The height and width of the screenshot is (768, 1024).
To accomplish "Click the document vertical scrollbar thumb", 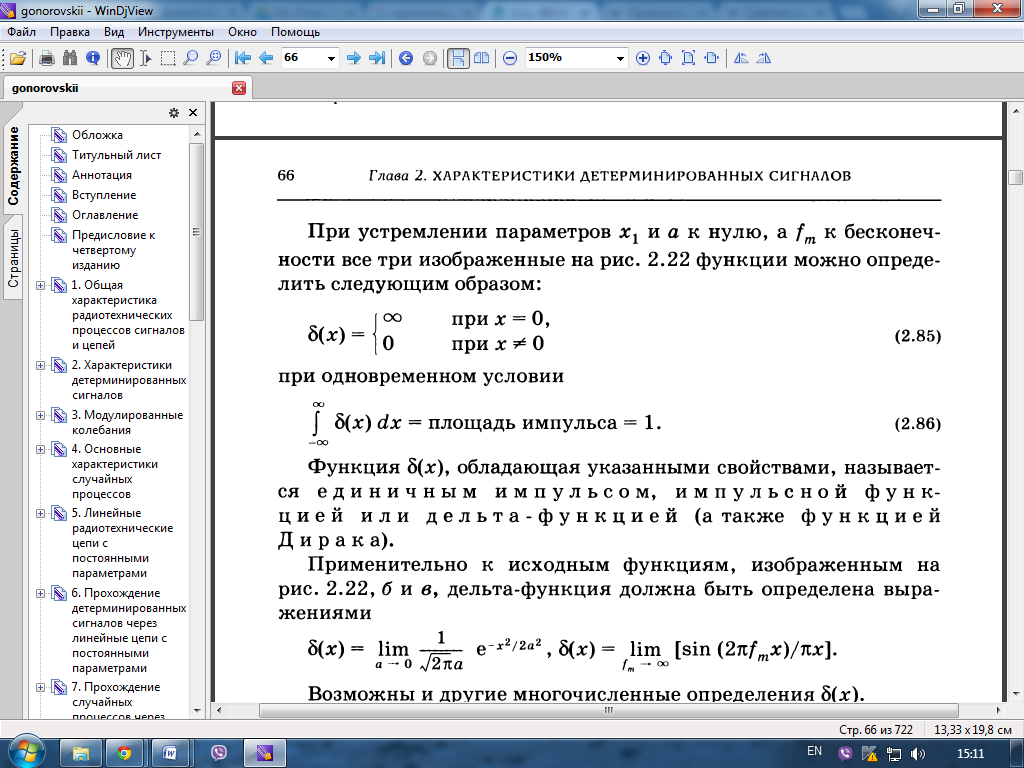I will click(x=1015, y=177).
